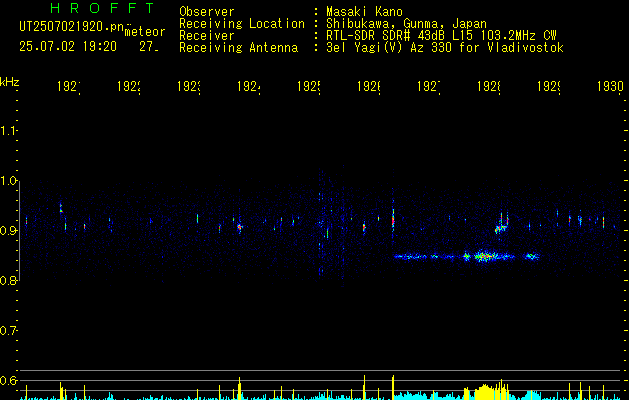Click the RTL-SDR SDR# receiver details
The width and height of the screenshot is (629, 400).
pos(441,36)
